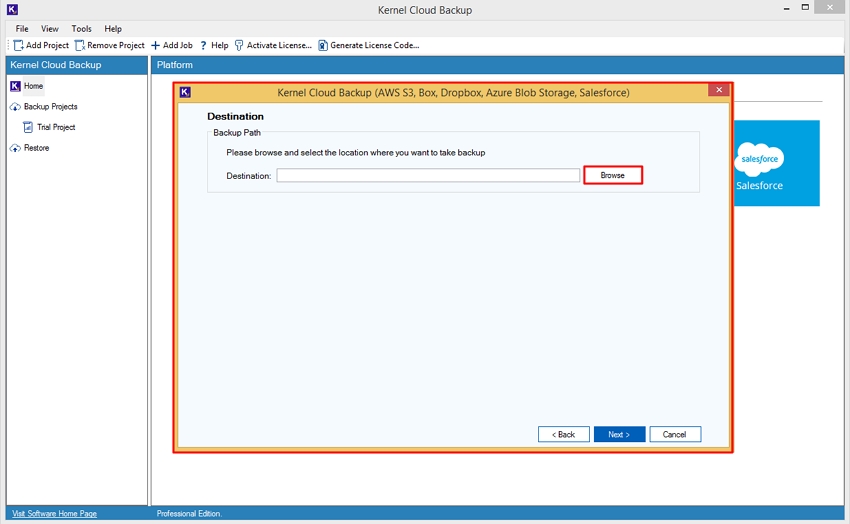Close the Kernel Cloud Backup dialog

pos(719,90)
